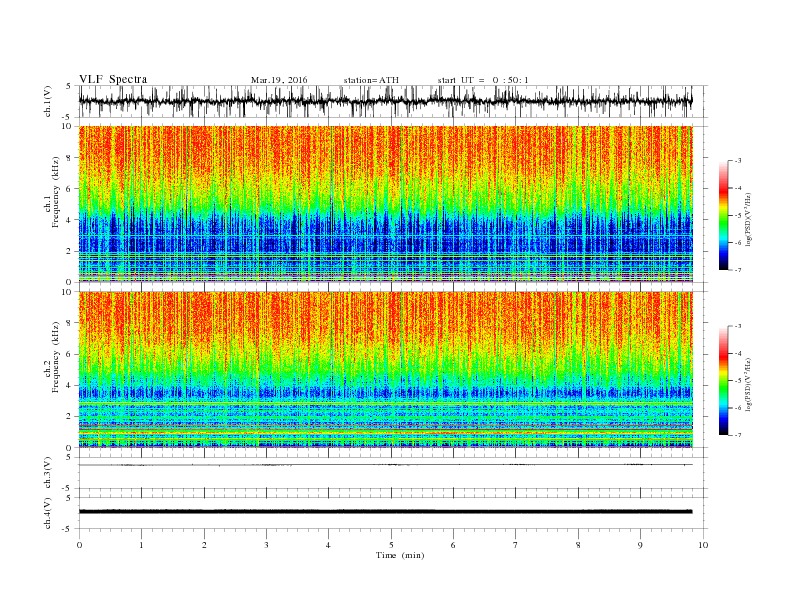The height and width of the screenshot is (612, 792).
Task: Click the thick ch.4 waveform band
Action: 385,512
